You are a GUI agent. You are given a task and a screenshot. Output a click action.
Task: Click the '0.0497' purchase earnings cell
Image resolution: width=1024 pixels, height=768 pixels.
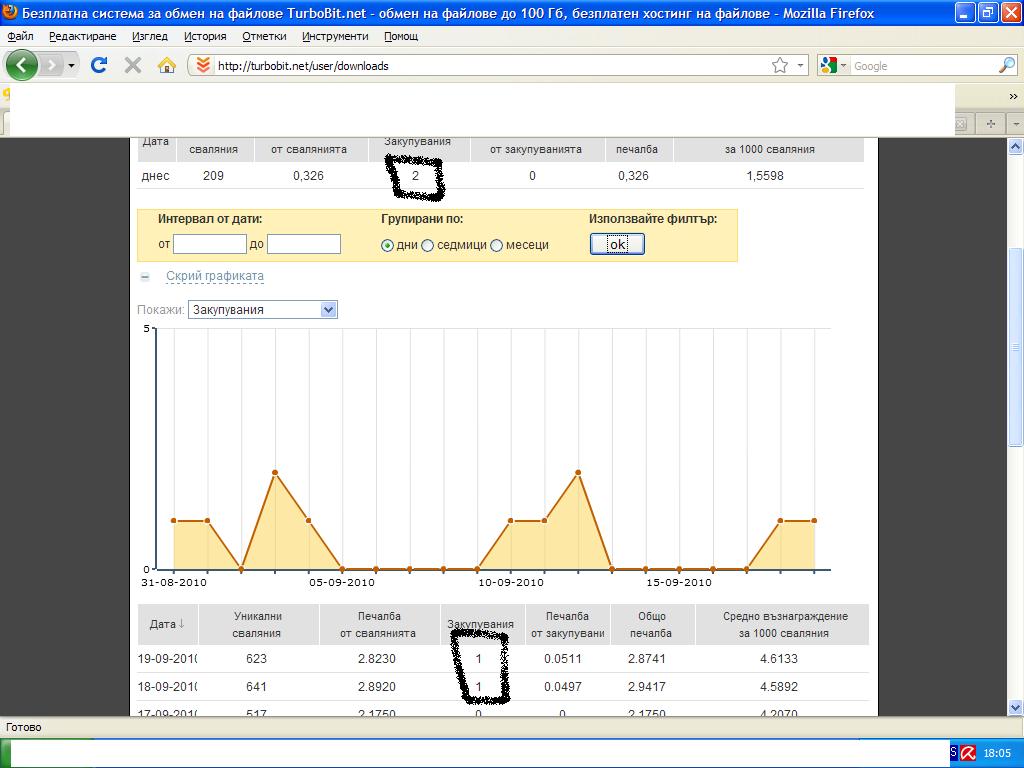[563, 686]
